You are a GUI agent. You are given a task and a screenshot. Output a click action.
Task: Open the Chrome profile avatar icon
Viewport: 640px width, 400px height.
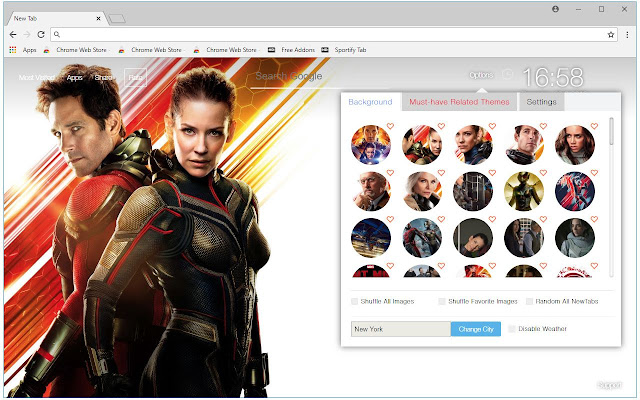click(555, 9)
